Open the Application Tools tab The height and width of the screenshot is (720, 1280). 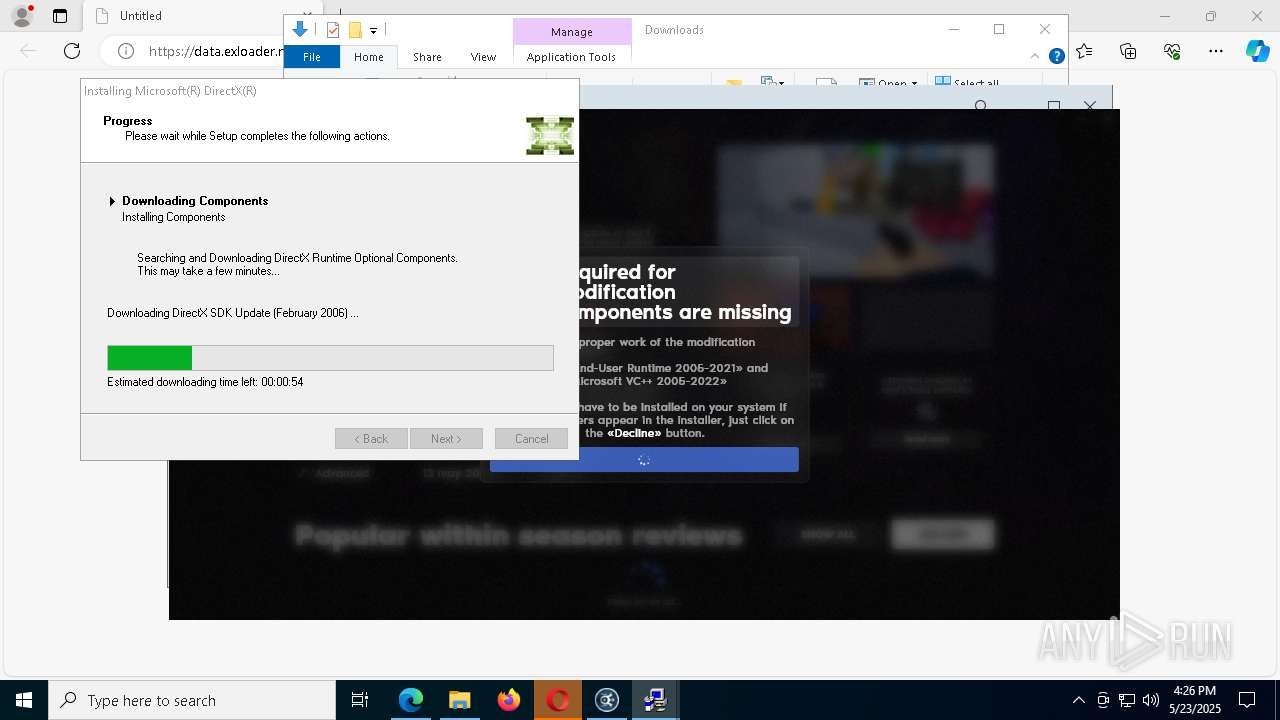(571, 57)
